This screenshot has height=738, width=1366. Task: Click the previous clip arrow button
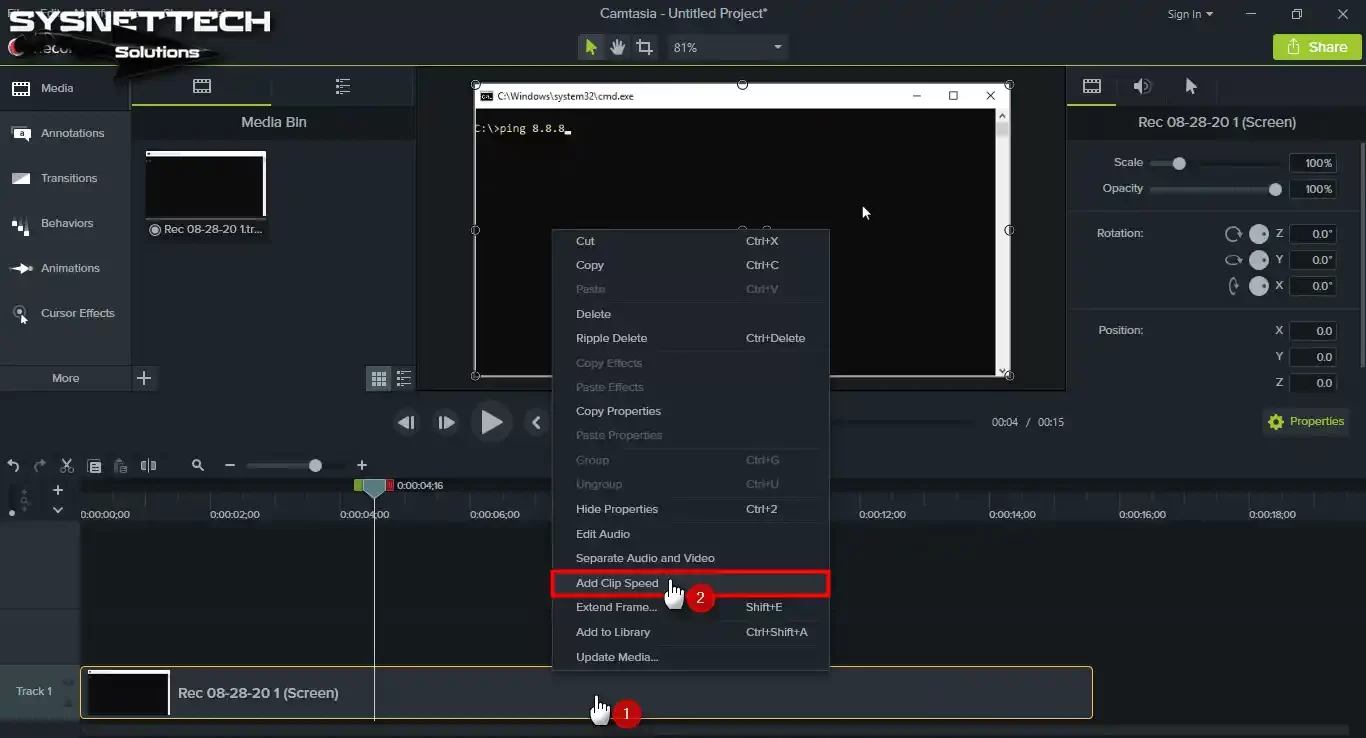[537, 422]
